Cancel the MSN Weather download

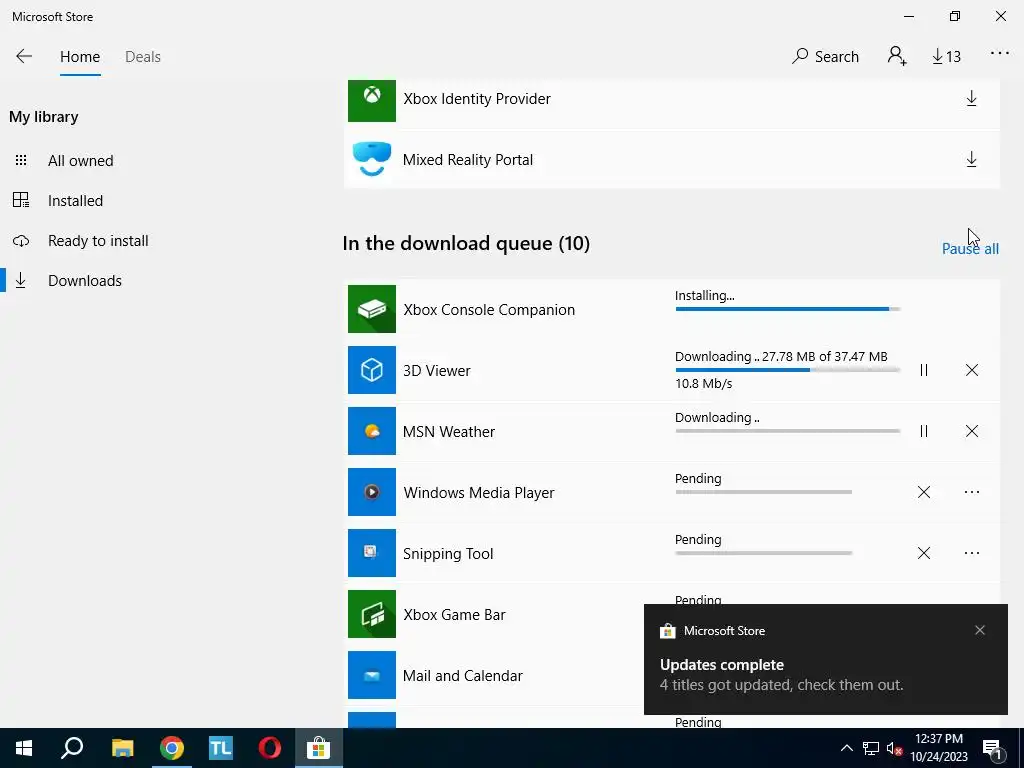[x=971, y=431]
